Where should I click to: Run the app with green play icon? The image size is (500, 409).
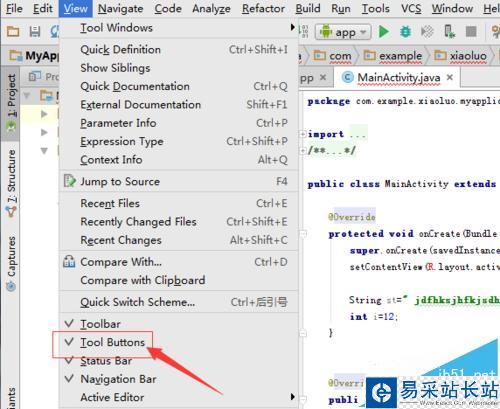point(384,32)
